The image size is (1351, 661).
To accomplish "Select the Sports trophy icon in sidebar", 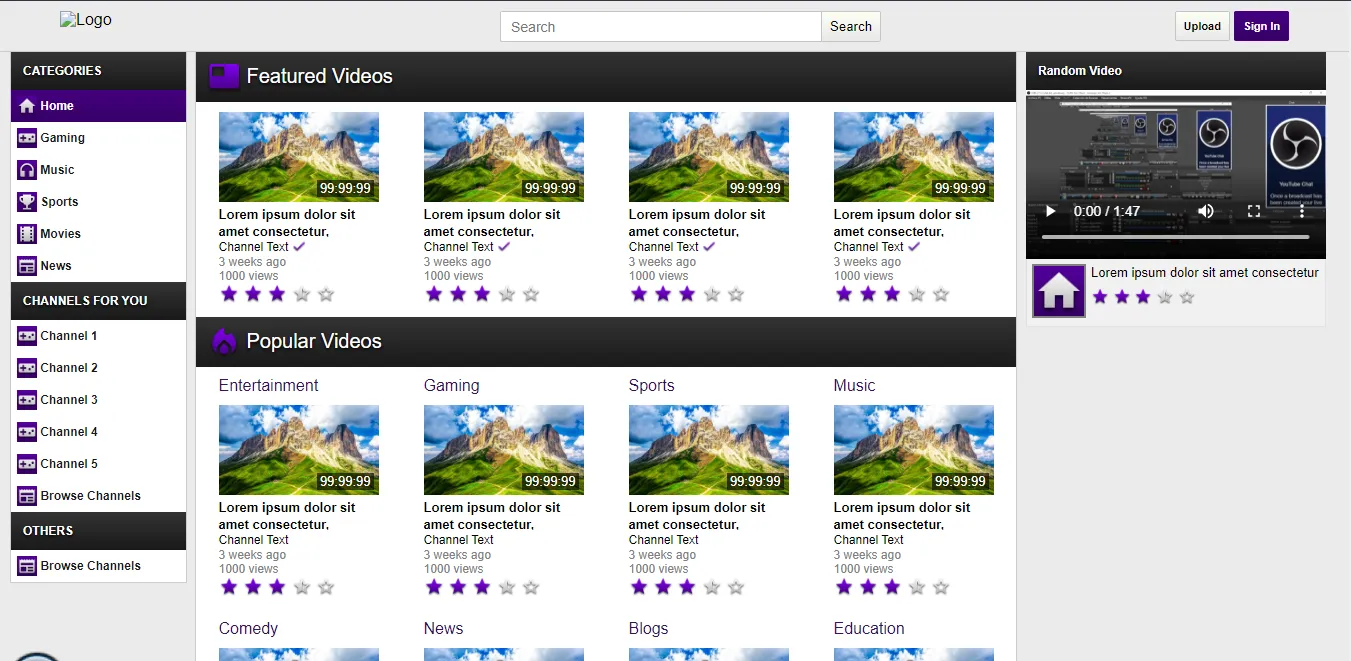I will [x=27, y=202].
